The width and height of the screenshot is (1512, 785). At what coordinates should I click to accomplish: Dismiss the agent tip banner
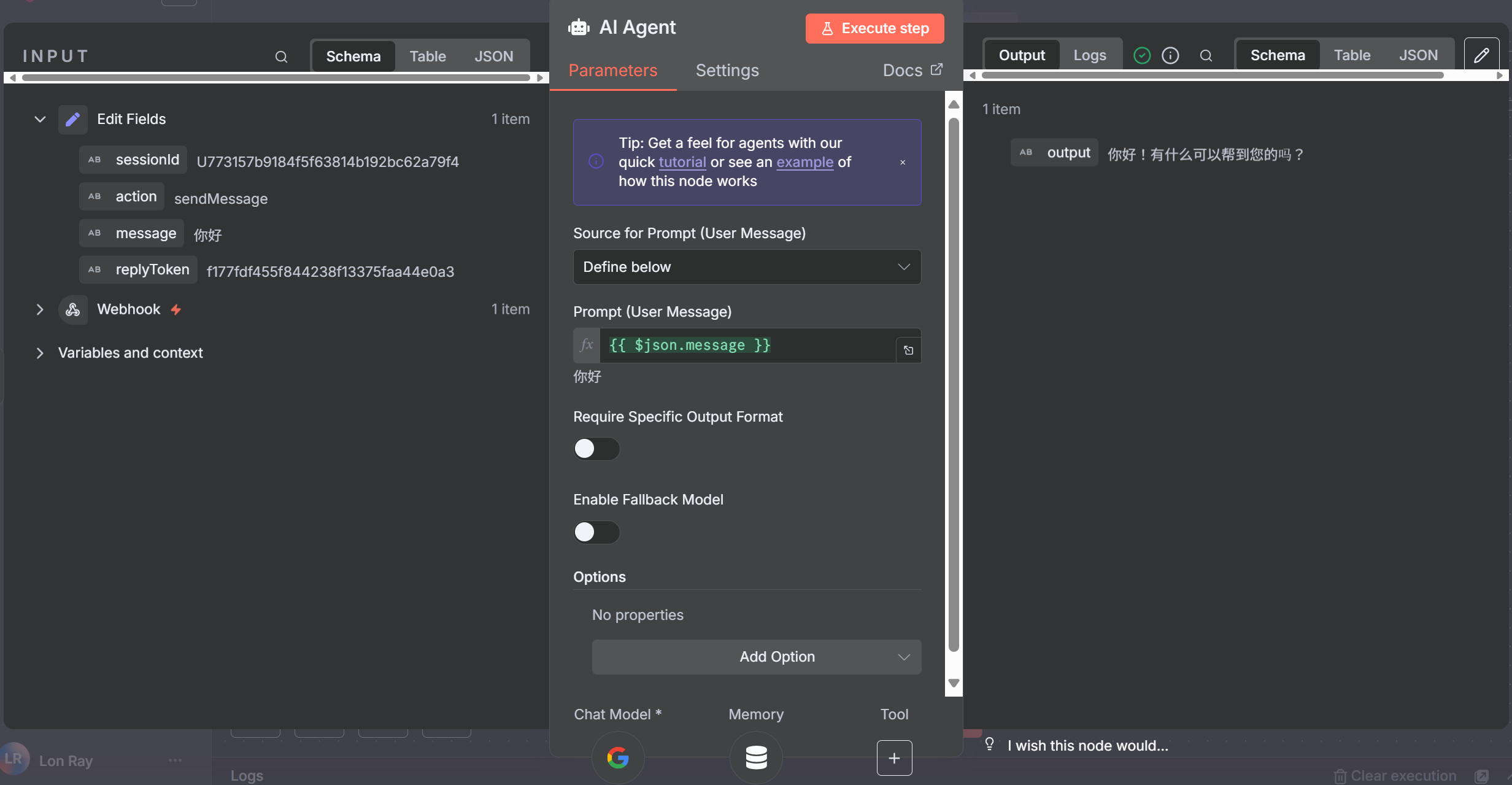point(903,163)
